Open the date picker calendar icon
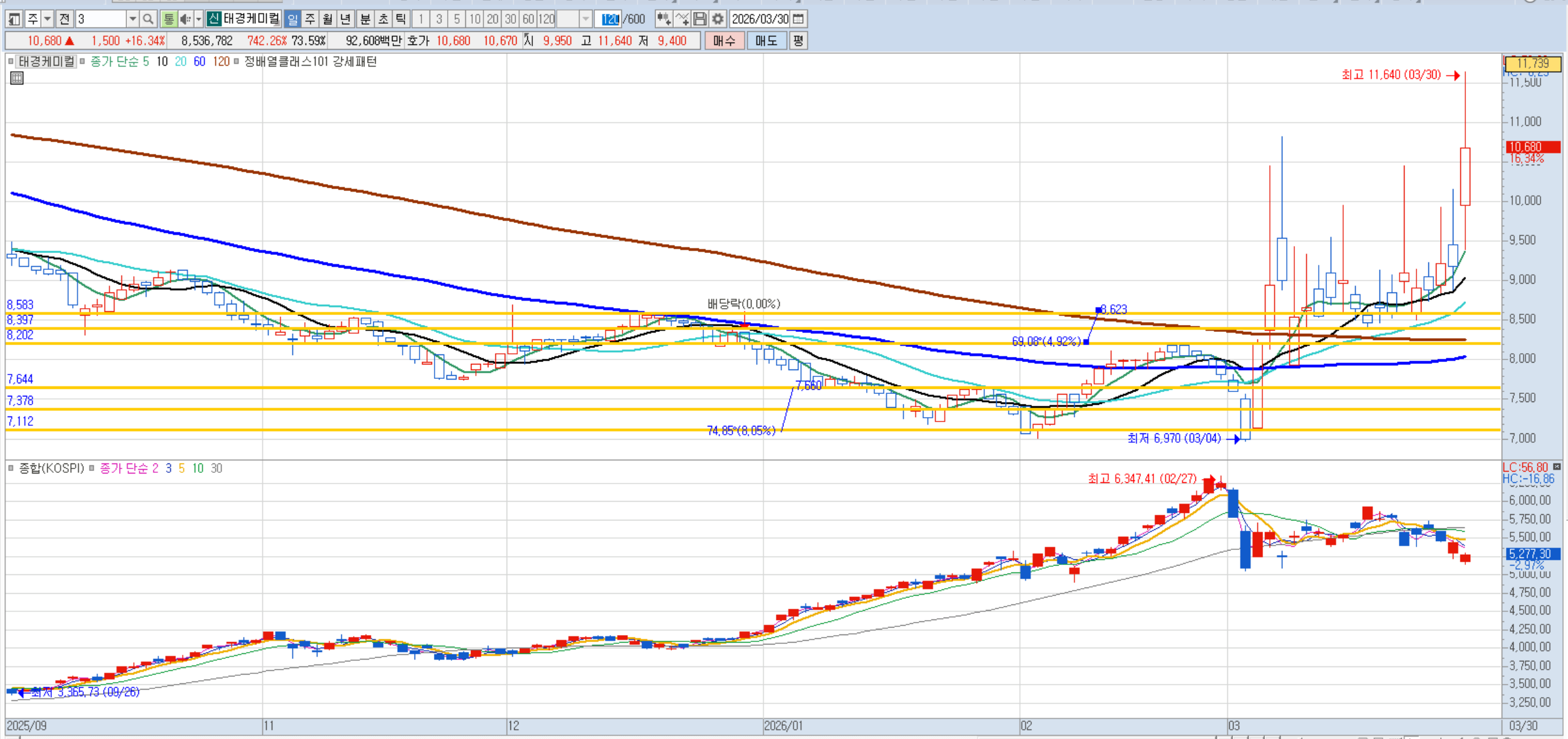Viewport: 1568px width, 739px height. coord(798,19)
